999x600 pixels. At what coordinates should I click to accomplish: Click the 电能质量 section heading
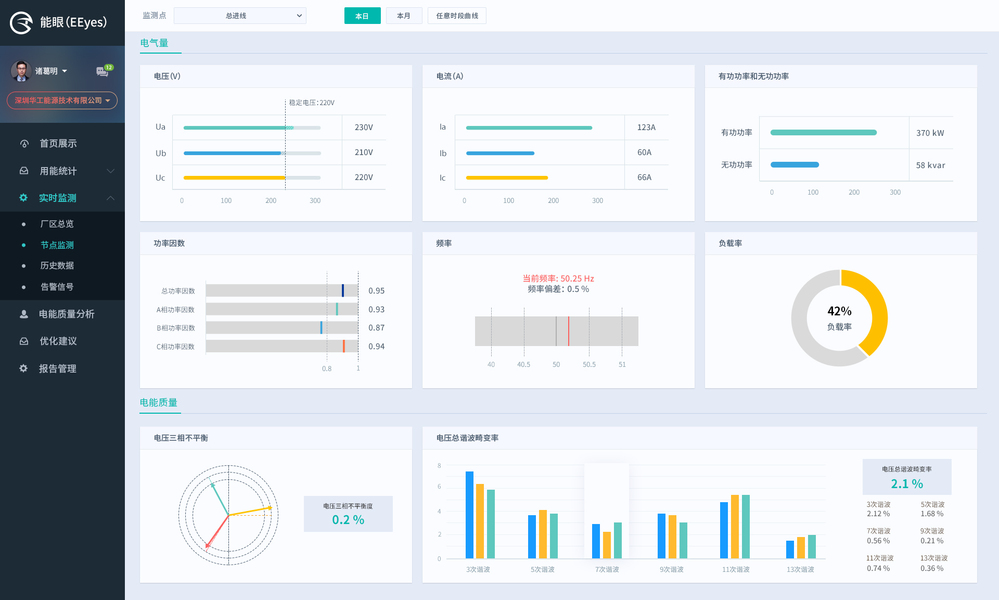click(159, 403)
